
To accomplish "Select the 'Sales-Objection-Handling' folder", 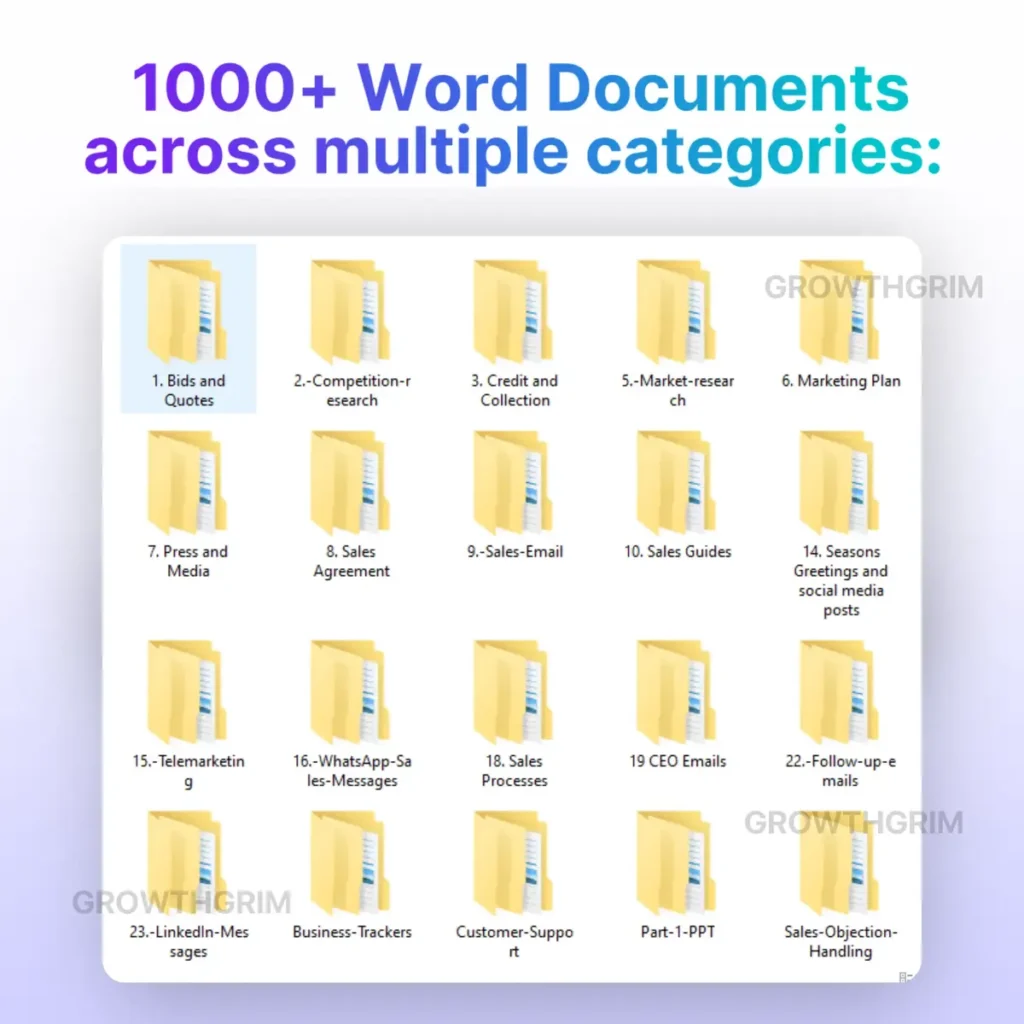I will (840, 864).
